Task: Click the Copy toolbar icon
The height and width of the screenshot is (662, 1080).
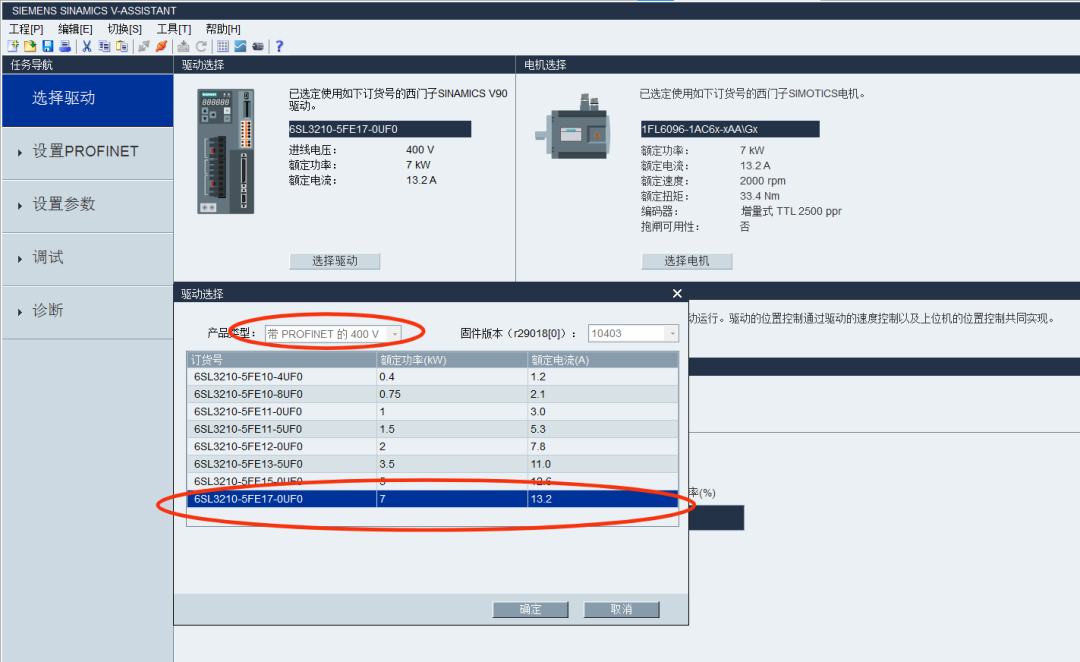Action: 104,46
